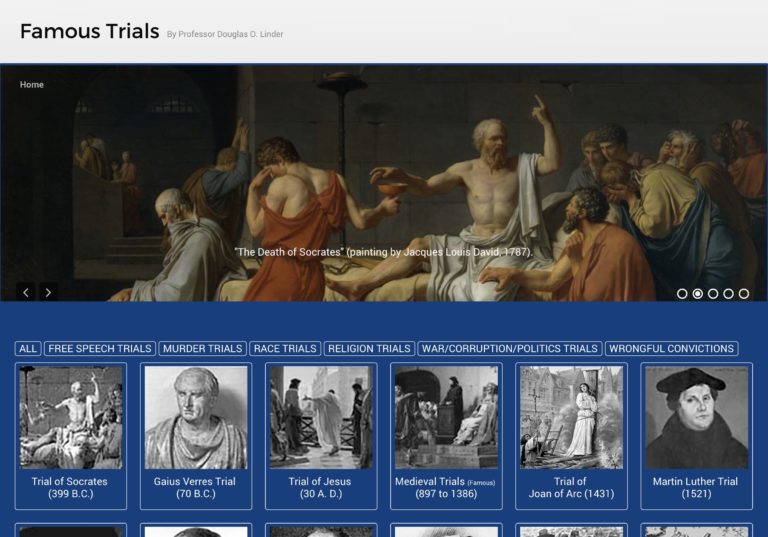Click the next slide arrow
The height and width of the screenshot is (537, 768).
pyautogui.click(x=48, y=293)
